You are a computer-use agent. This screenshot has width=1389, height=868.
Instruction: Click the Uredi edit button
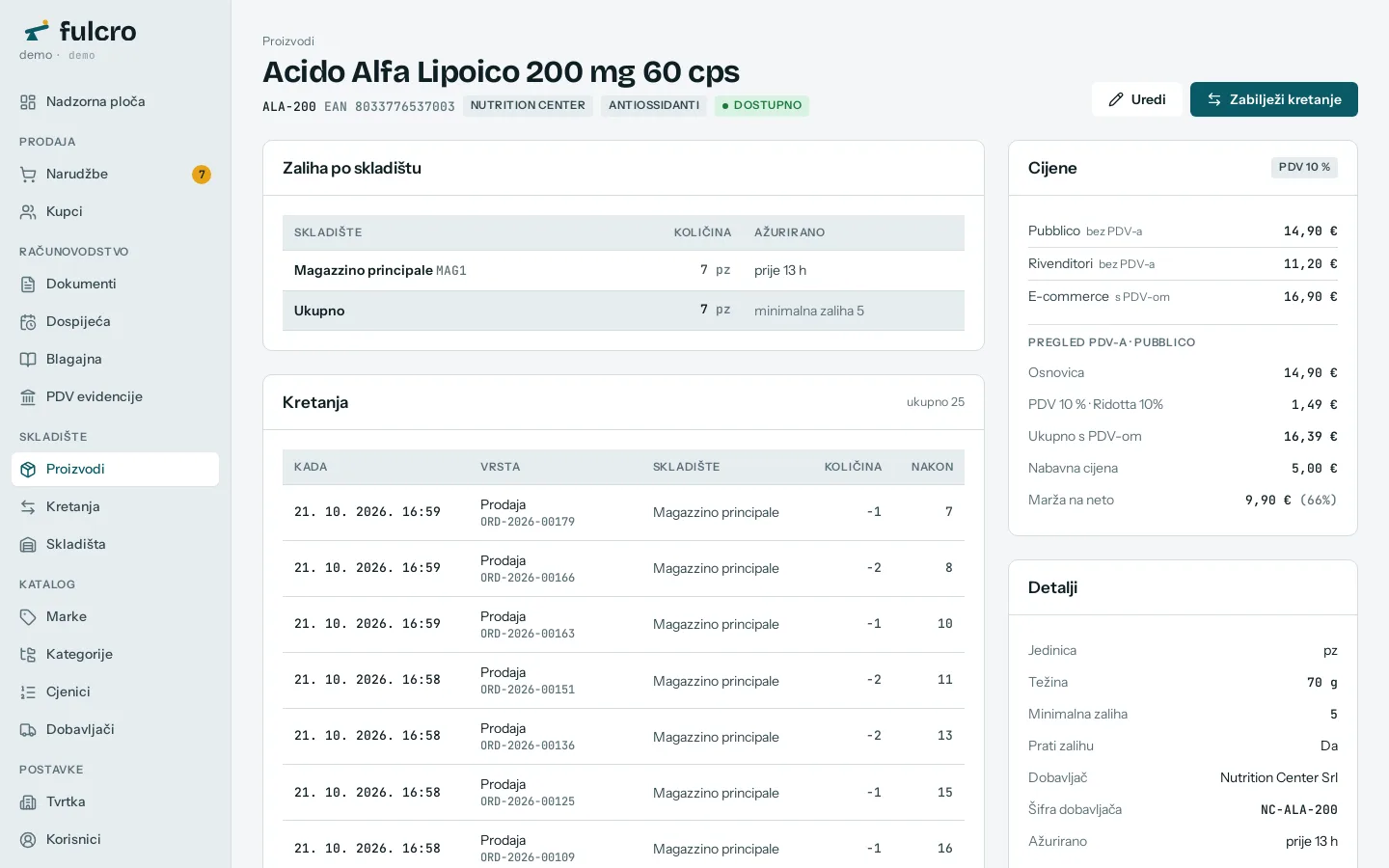pyautogui.click(x=1136, y=99)
